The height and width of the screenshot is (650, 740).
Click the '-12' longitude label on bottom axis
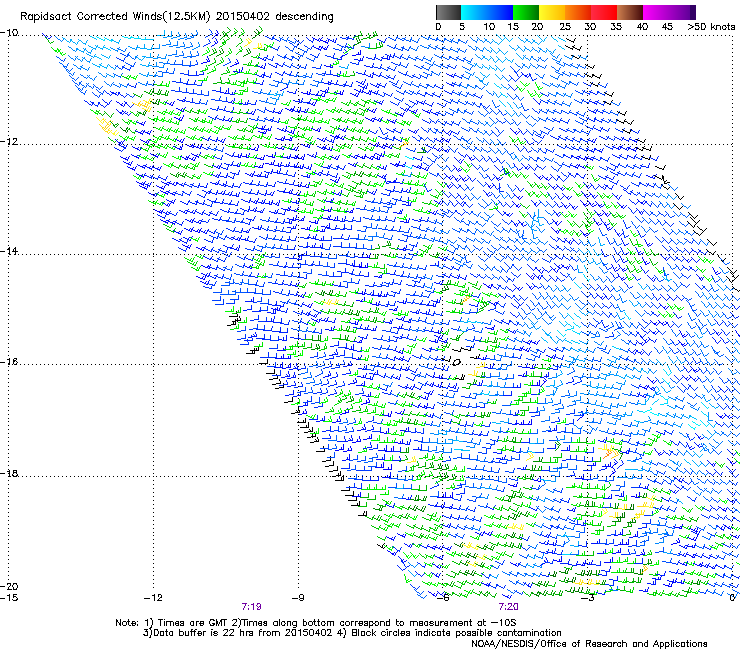tap(153, 598)
